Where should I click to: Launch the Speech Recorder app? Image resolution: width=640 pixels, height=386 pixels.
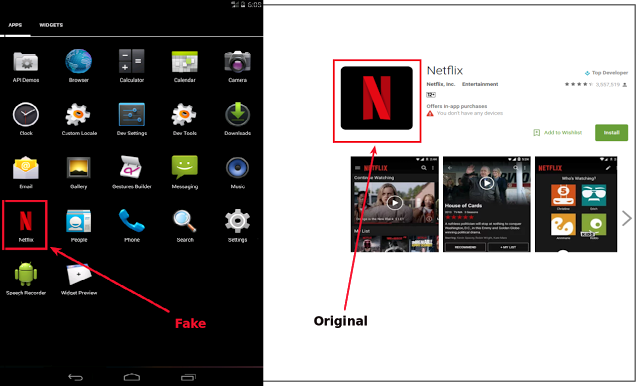click(x=26, y=278)
